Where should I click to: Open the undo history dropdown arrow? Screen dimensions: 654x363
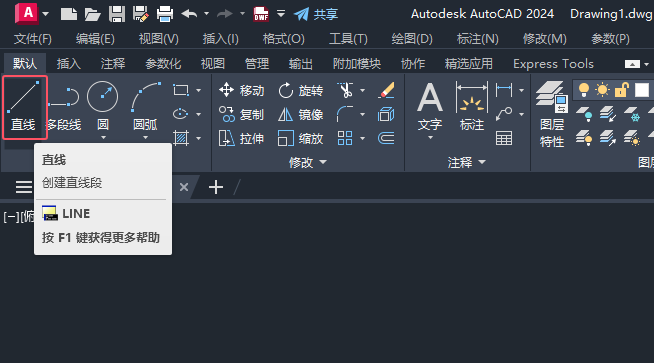pyautogui.click(x=206, y=14)
